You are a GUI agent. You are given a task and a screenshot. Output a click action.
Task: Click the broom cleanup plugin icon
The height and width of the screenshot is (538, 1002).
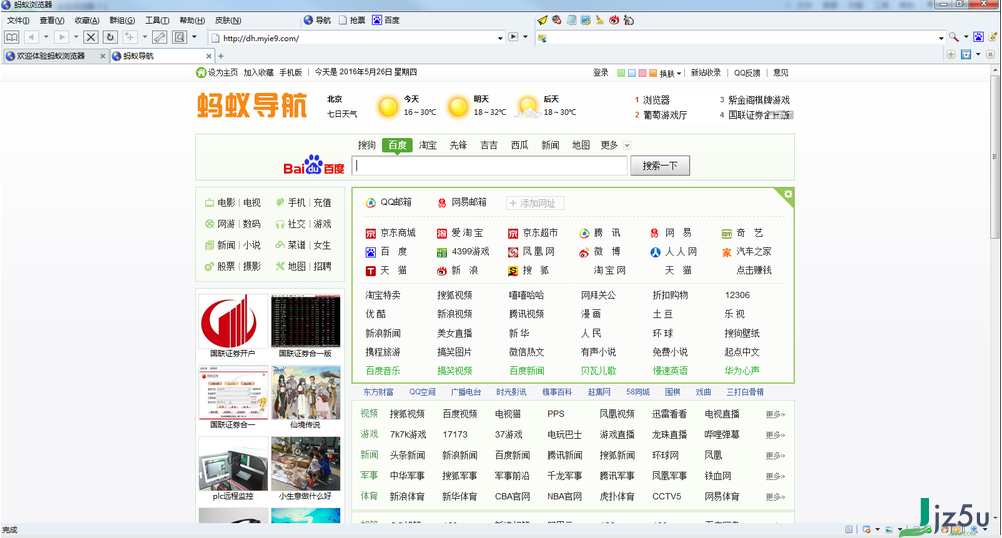(x=599, y=20)
